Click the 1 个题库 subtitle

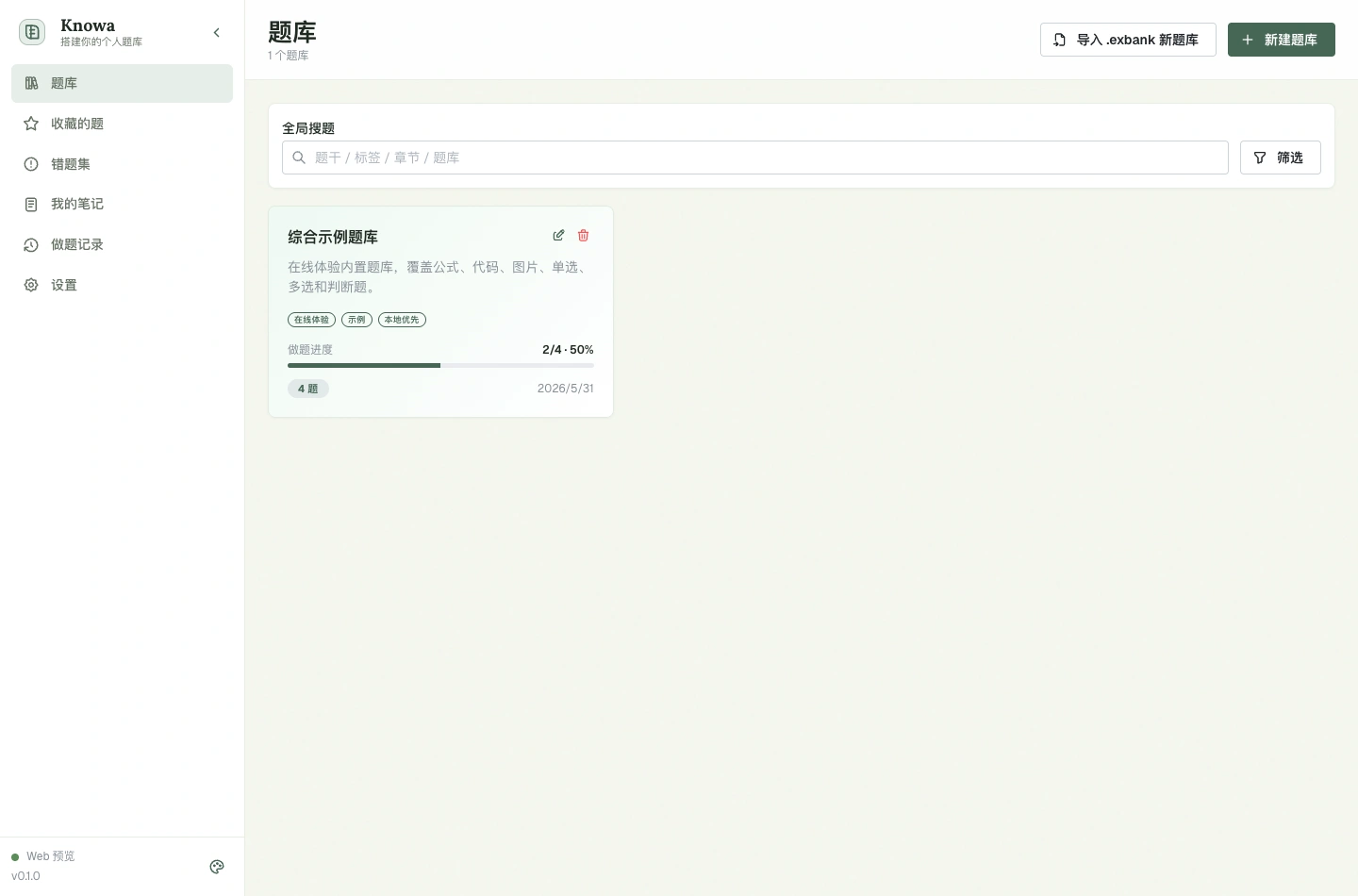tap(288, 56)
